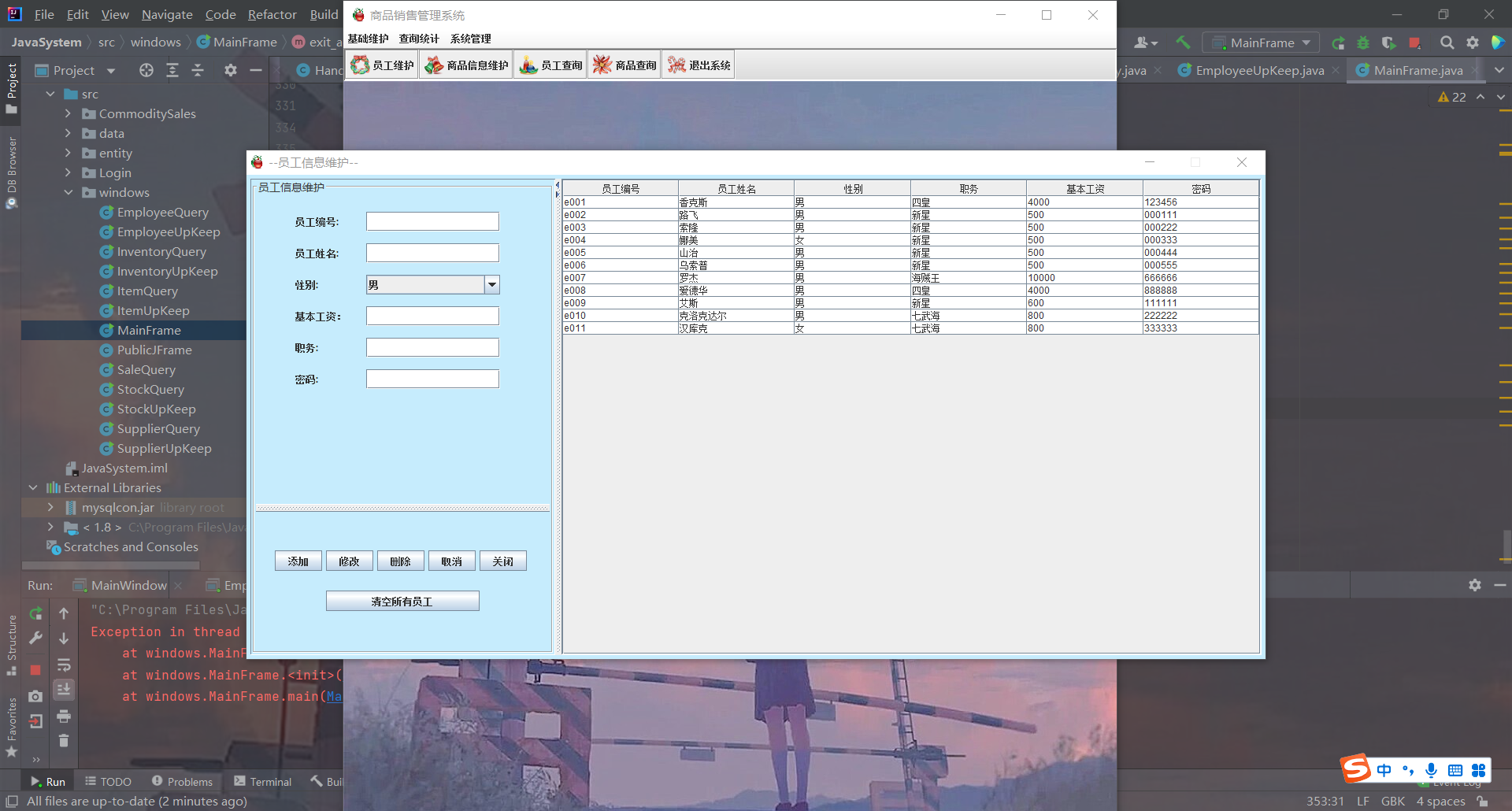The height and width of the screenshot is (811, 1512).
Task: Switch to the EmployeeUpKeep.java editor tab
Action: point(1258,70)
